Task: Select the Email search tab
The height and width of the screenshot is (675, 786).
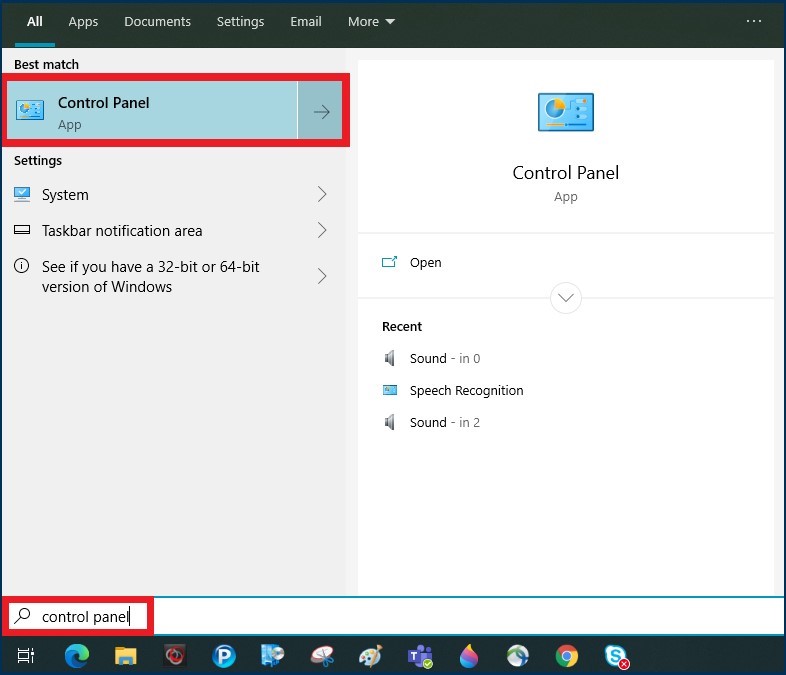Action: (306, 21)
